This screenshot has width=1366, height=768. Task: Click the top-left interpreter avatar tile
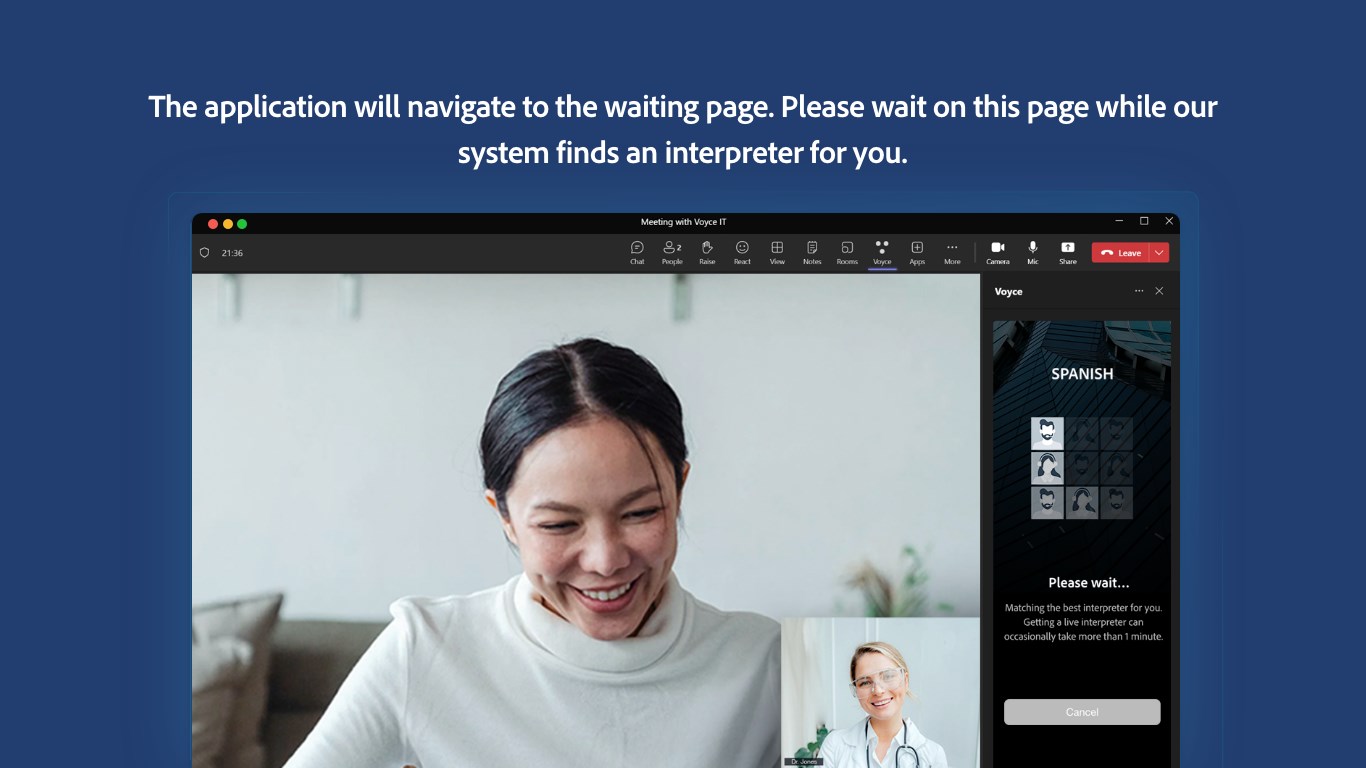click(1047, 433)
